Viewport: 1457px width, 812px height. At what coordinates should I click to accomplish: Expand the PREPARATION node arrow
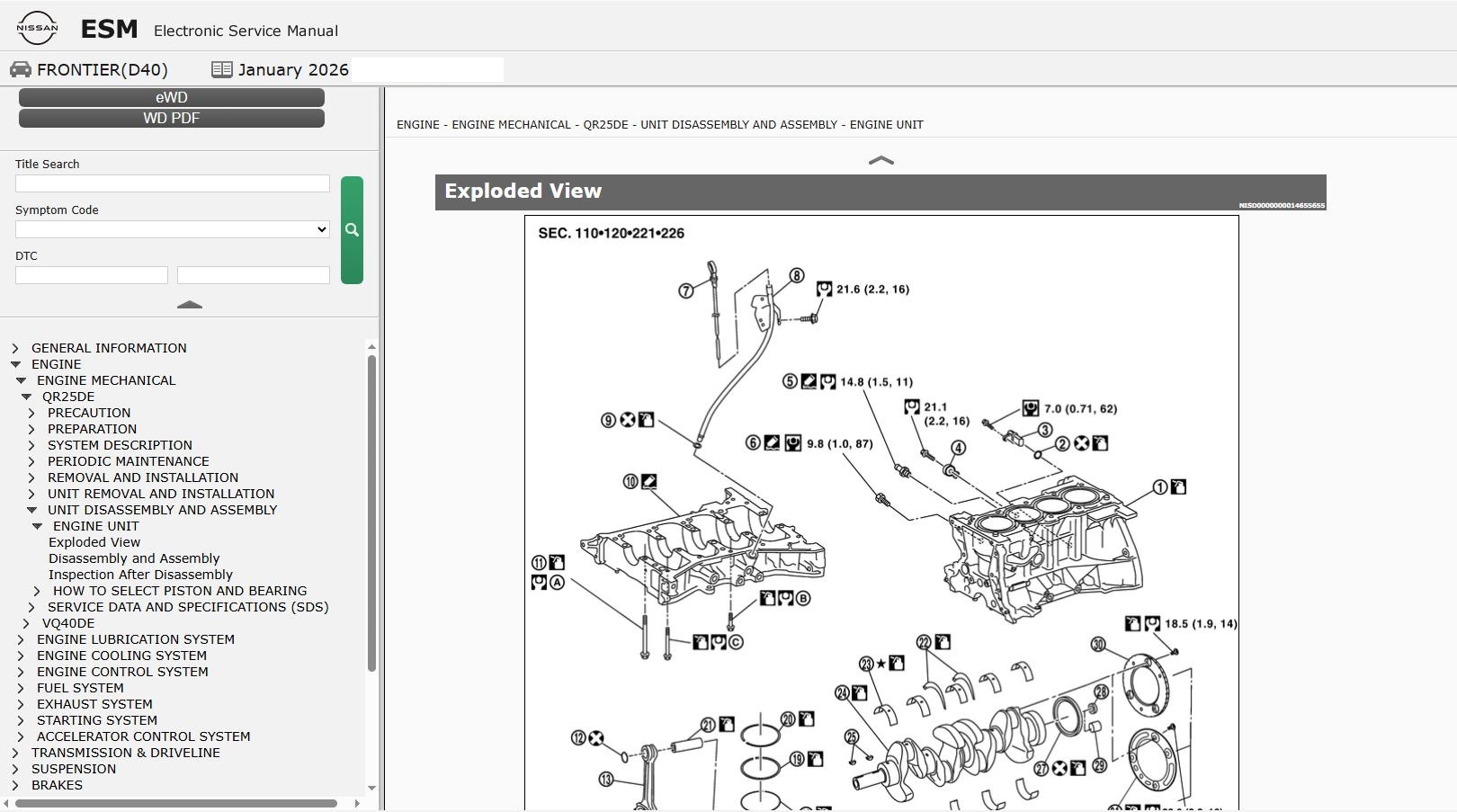click(x=31, y=429)
